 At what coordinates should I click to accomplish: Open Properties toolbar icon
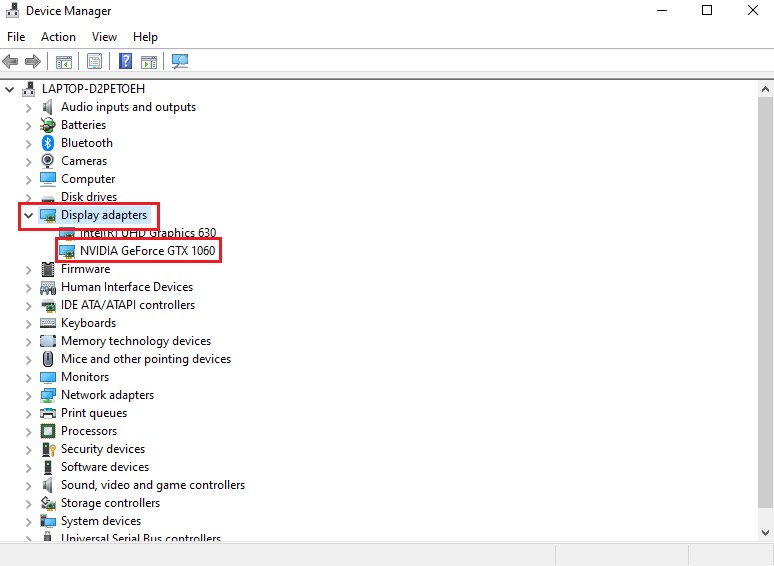[x=94, y=62]
